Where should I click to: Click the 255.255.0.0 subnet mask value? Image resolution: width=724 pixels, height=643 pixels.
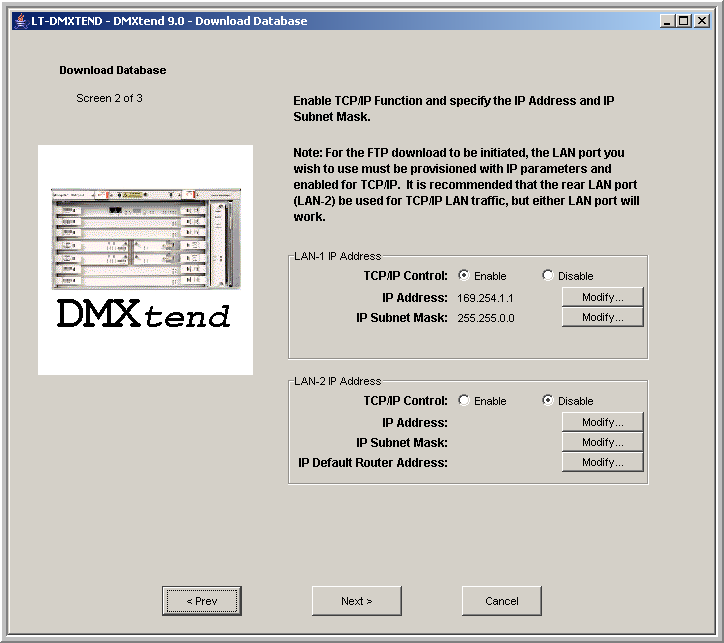(x=486, y=318)
